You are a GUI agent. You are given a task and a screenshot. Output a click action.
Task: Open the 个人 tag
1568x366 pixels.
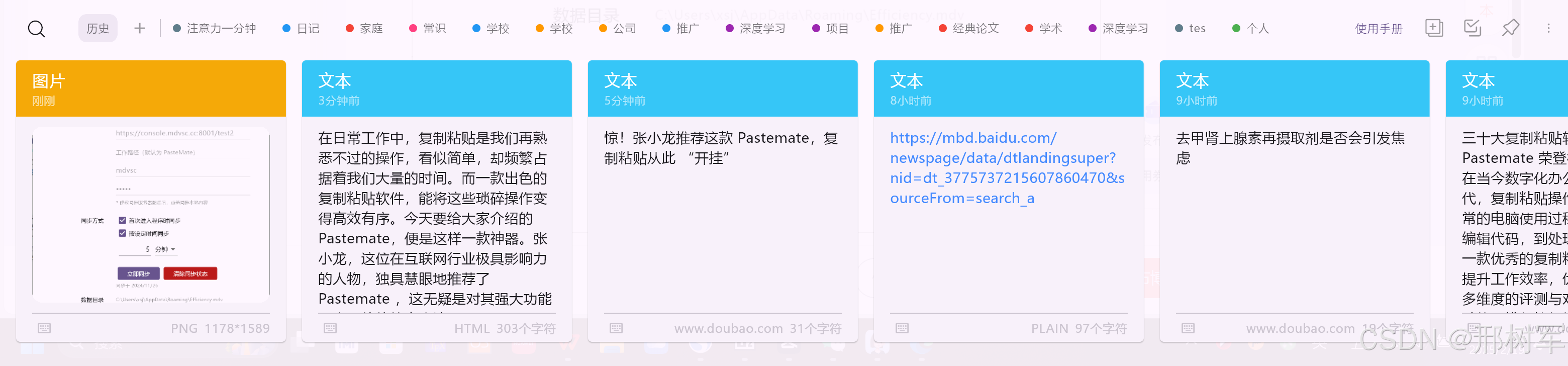coord(1251,29)
